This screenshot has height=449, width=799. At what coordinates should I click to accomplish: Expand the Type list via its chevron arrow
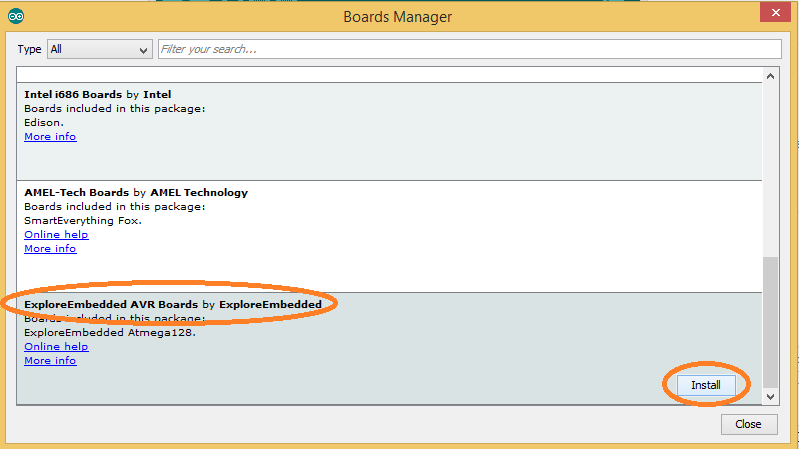[143, 50]
